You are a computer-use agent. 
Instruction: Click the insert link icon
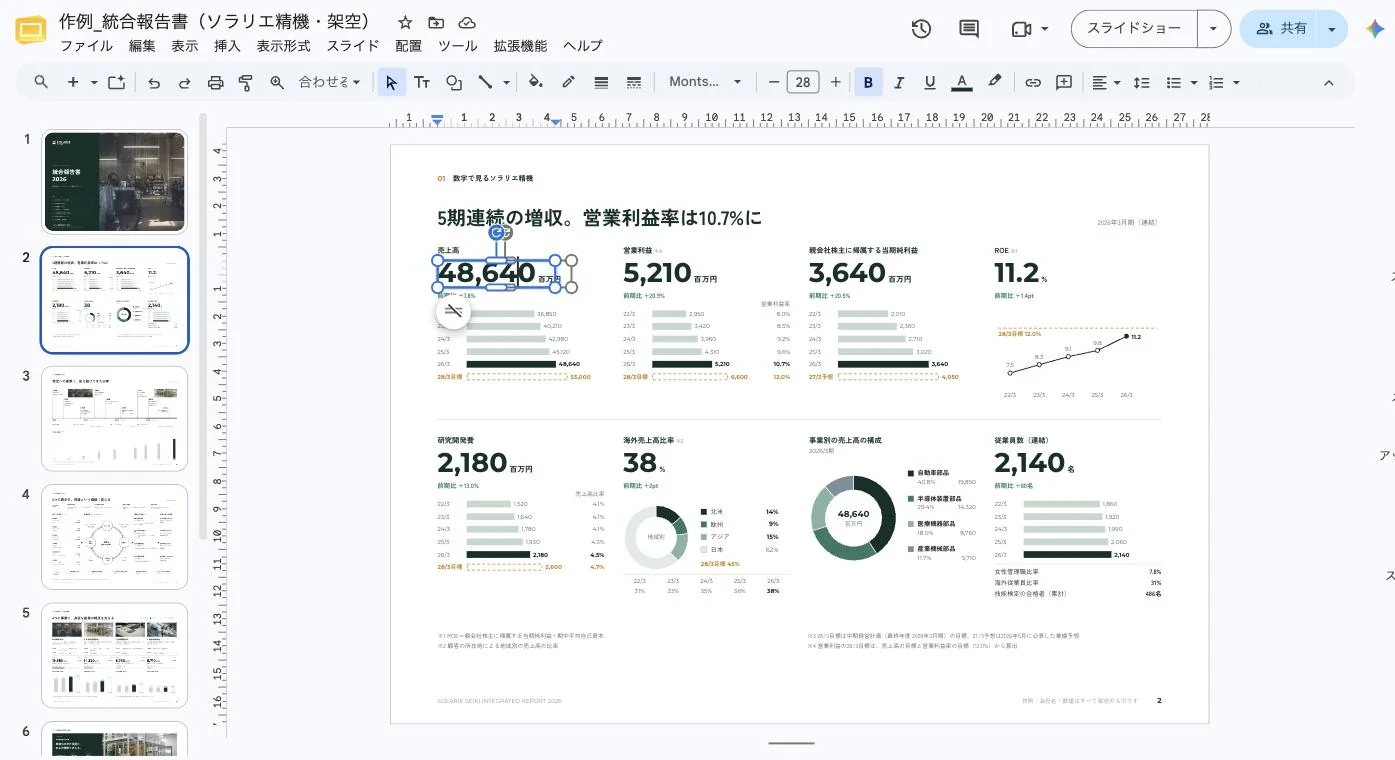click(x=1033, y=82)
